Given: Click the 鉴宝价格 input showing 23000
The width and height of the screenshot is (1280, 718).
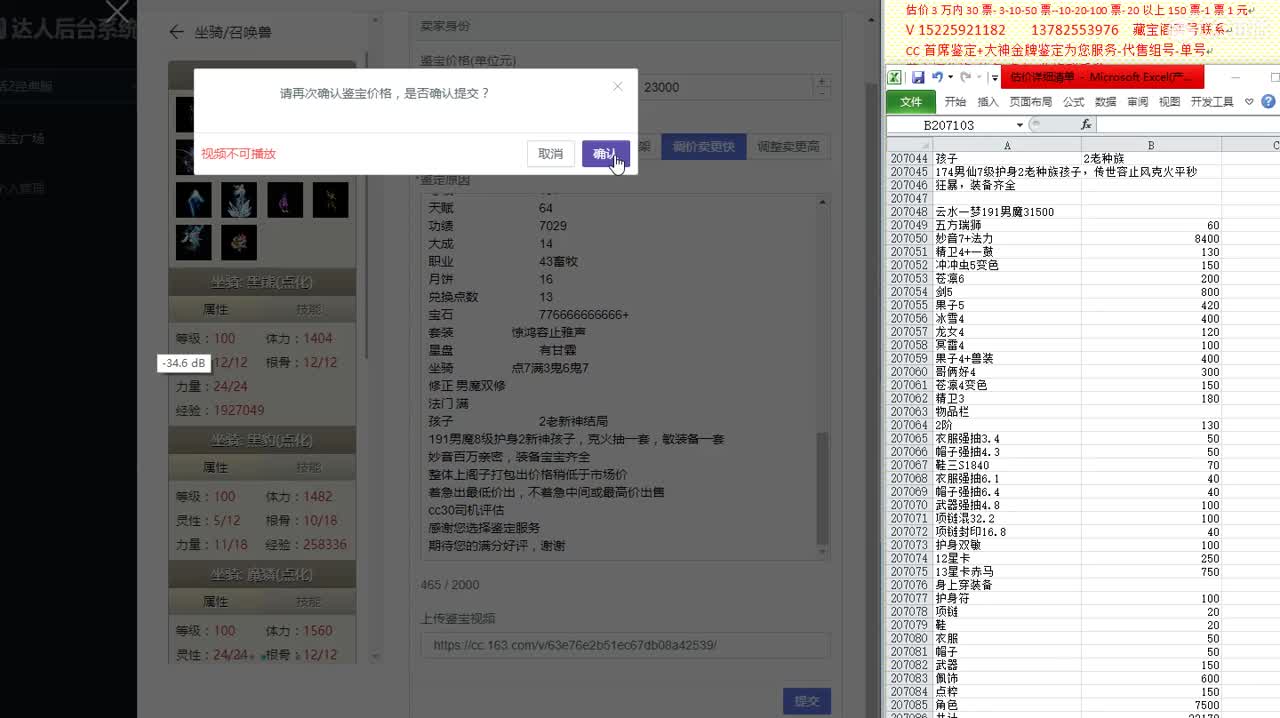Looking at the screenshot, I should [725, 87].
